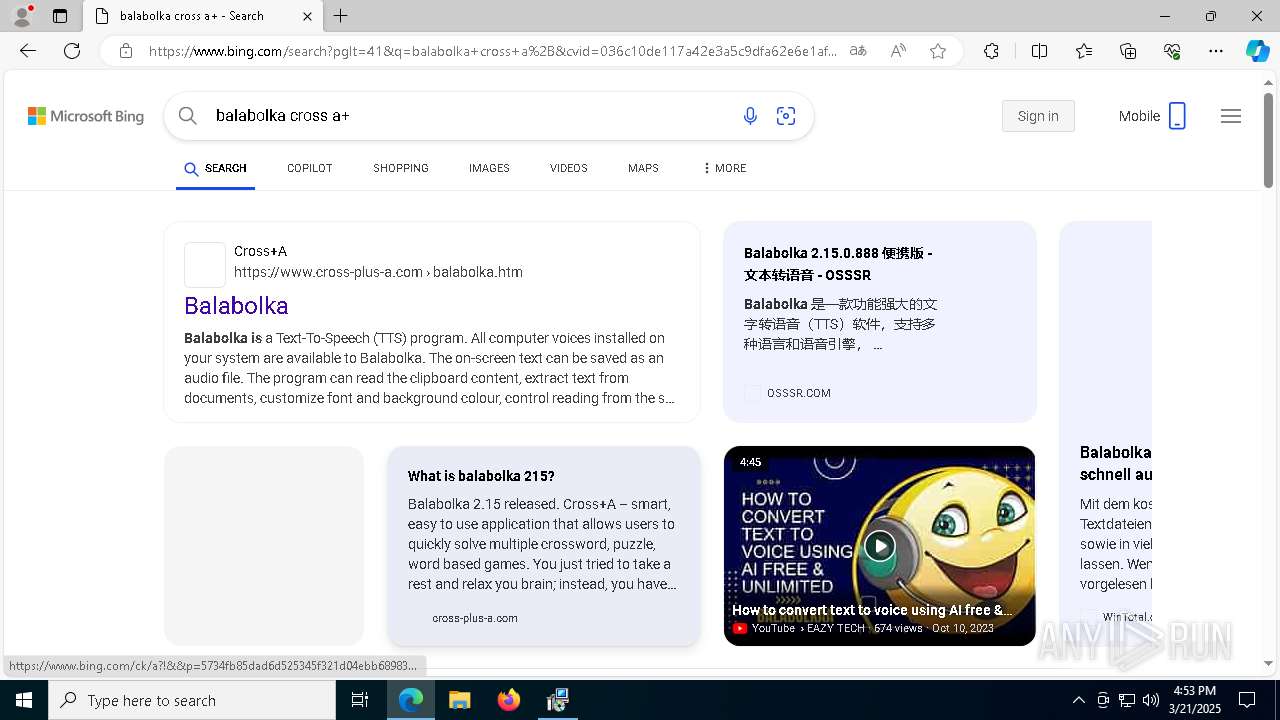Image resolution: width=1280 pixels, height=720 pixels.
Task: Open the What is balabolka 215 card
Action: pyautogui.click(x=544, y=545)
